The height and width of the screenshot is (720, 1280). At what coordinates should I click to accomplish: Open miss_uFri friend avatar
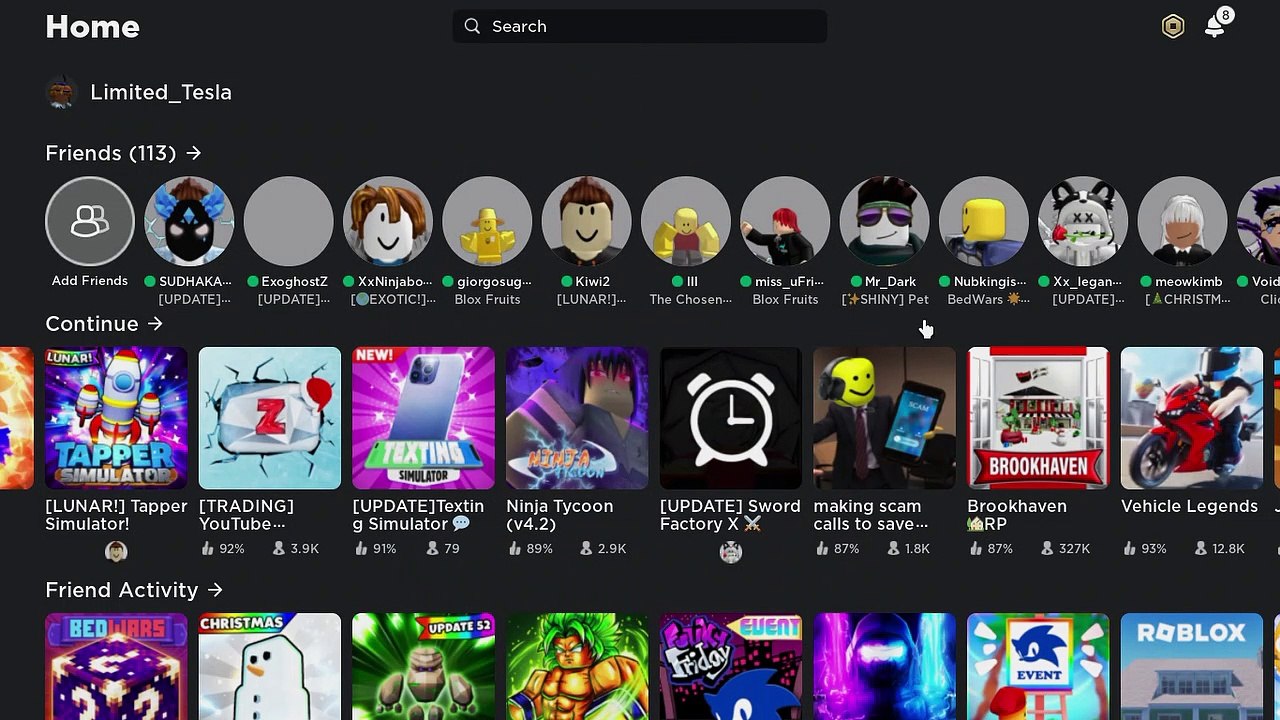(785, 222)
